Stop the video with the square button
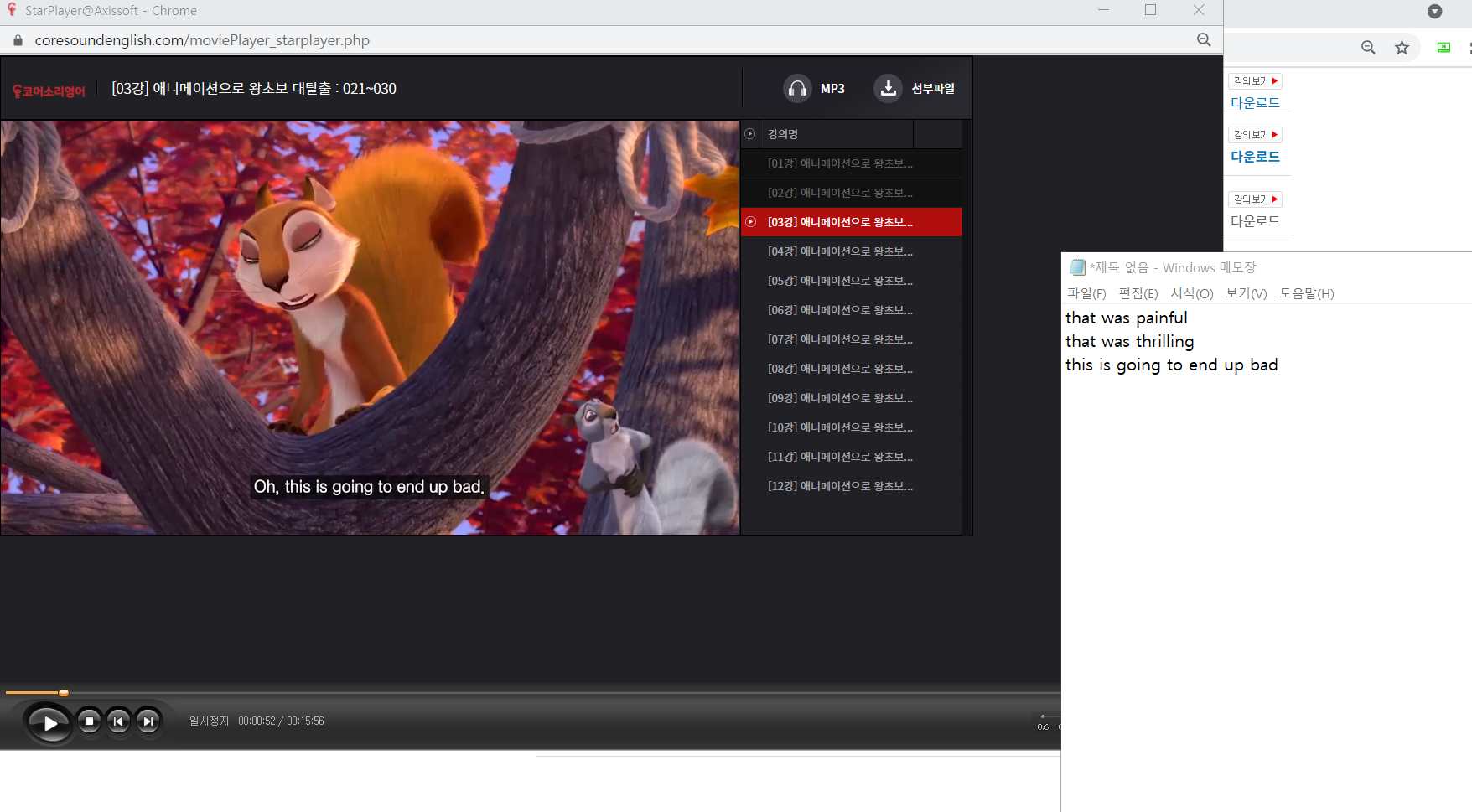Viewport: 1472px width, 812px height. pyautogui.click(x=89, y=721)
